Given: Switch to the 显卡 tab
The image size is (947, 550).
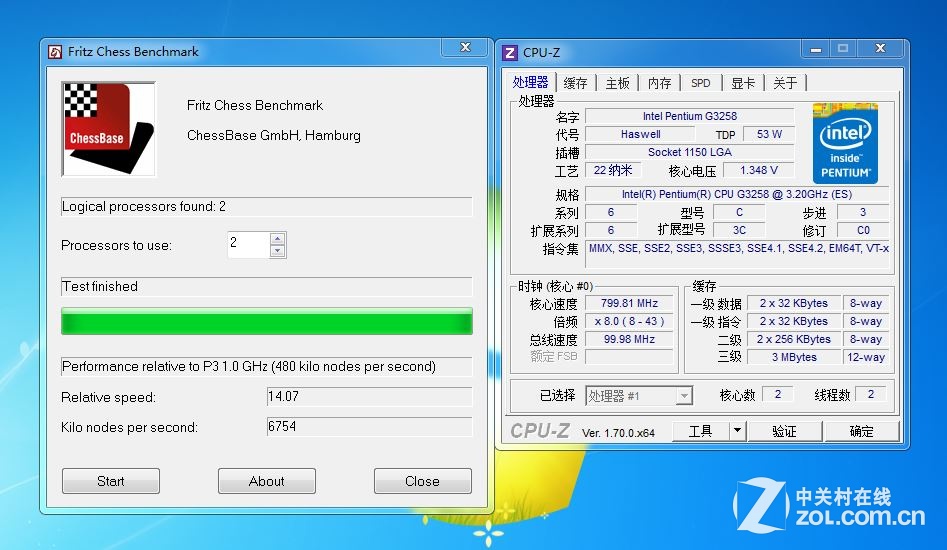Looking at the screenshot, I should (743, 83).
